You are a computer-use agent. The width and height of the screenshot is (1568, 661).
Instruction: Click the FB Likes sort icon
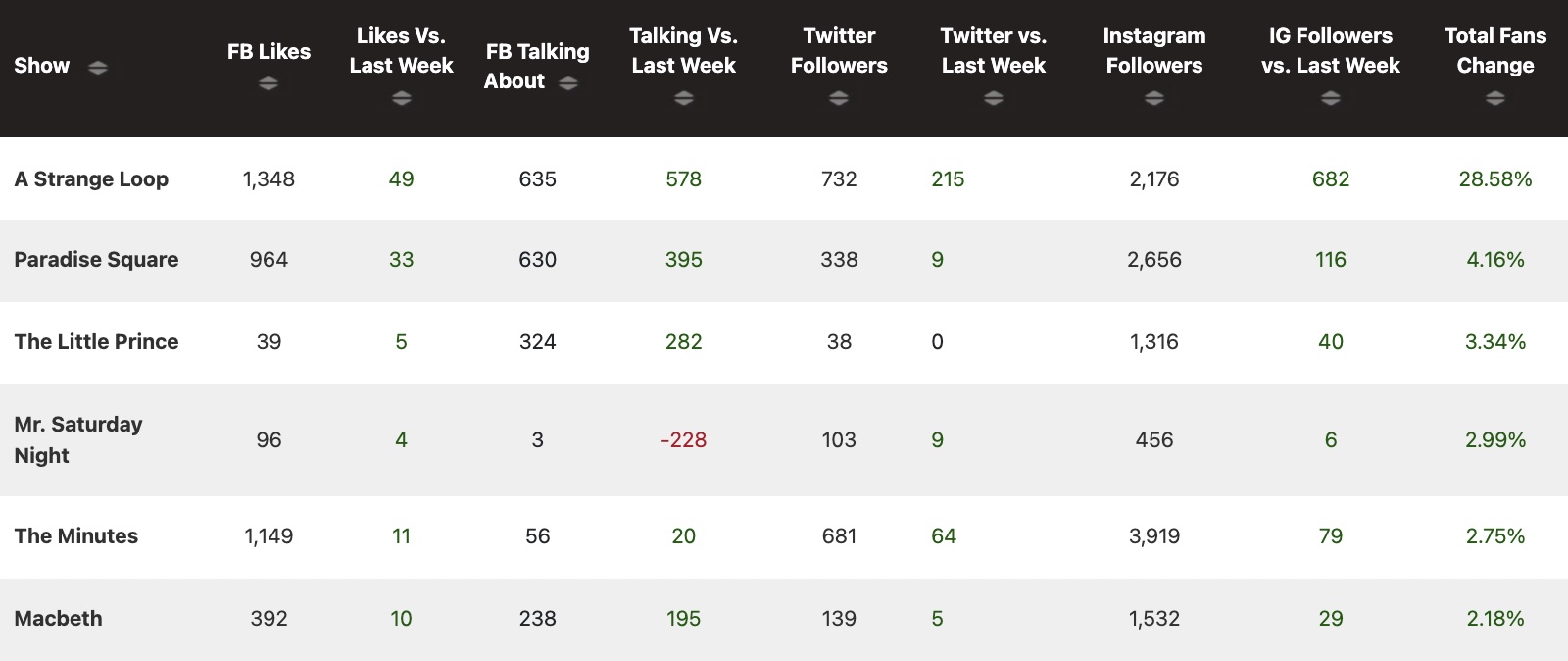pyautogui.click(x=269, y=84)
